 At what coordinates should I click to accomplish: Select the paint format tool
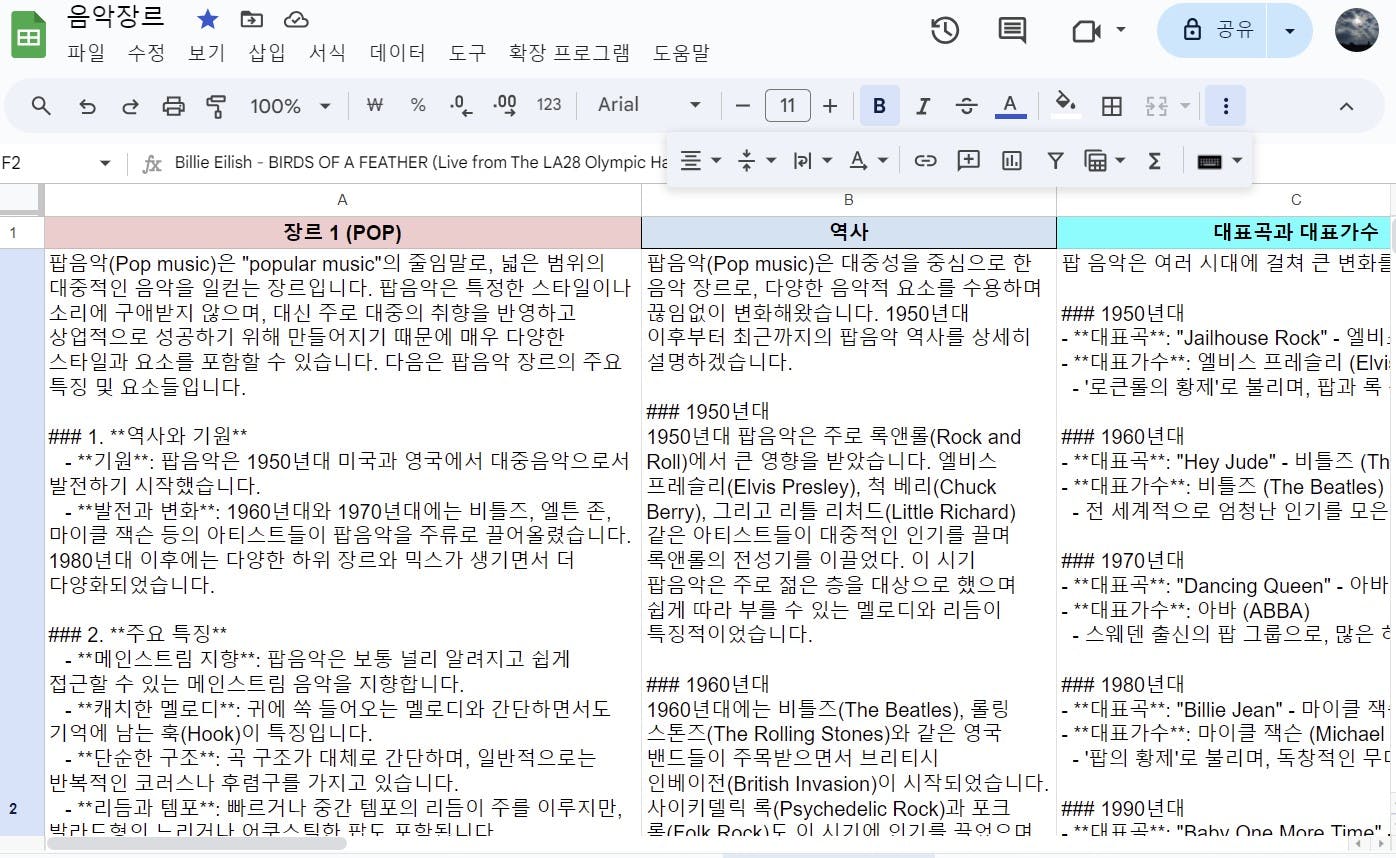pos(216,106)
